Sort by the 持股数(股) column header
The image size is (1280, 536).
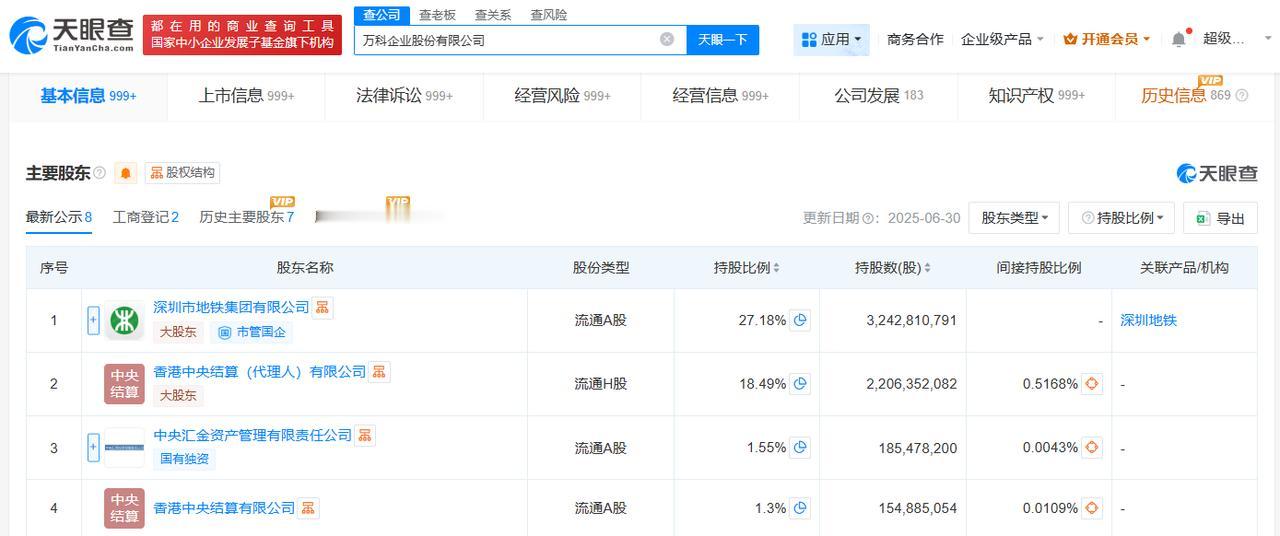pyautogui.click(x=892, y=268)
